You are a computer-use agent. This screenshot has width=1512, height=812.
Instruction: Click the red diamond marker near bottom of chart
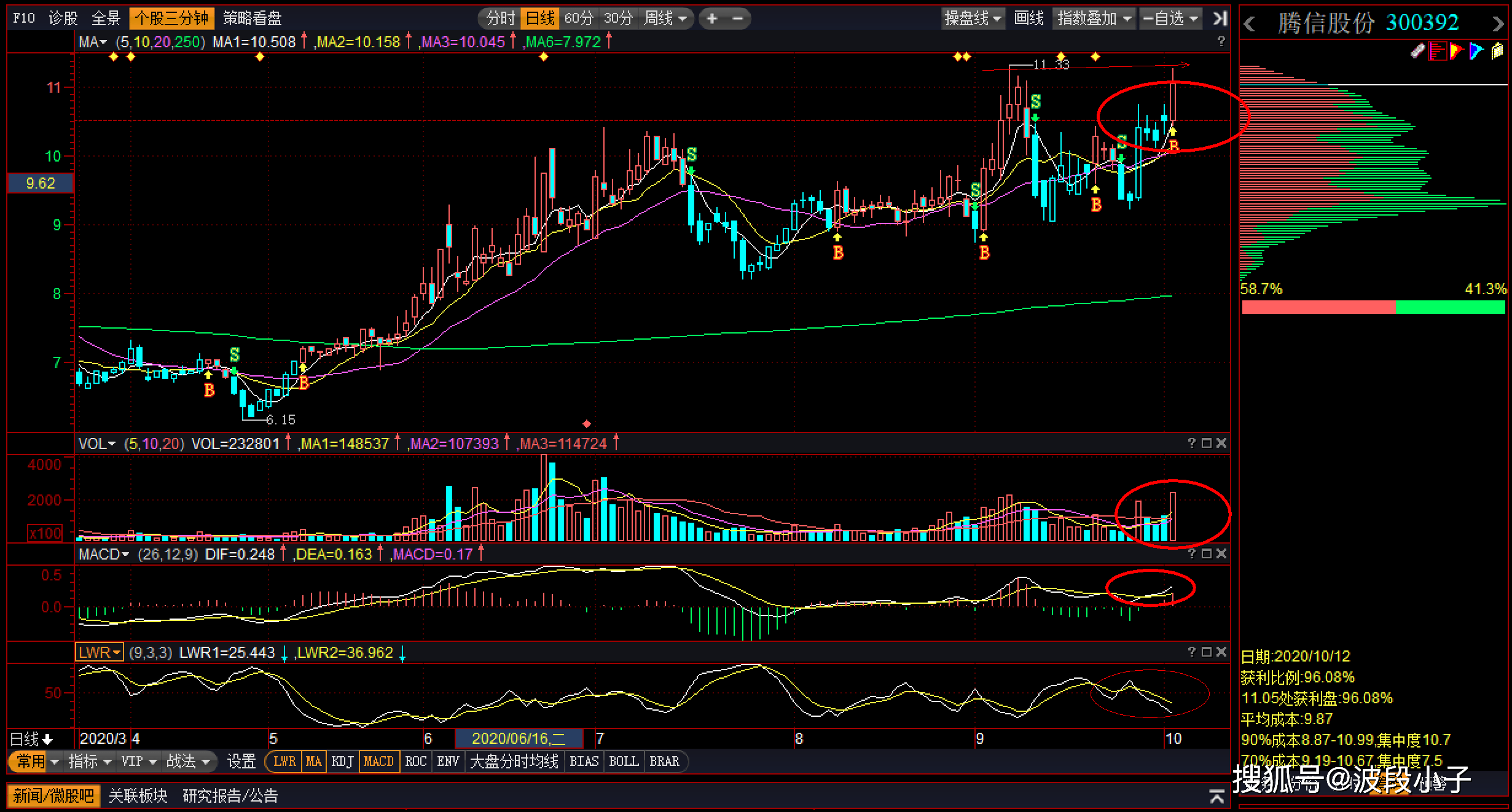pos(587,424)
